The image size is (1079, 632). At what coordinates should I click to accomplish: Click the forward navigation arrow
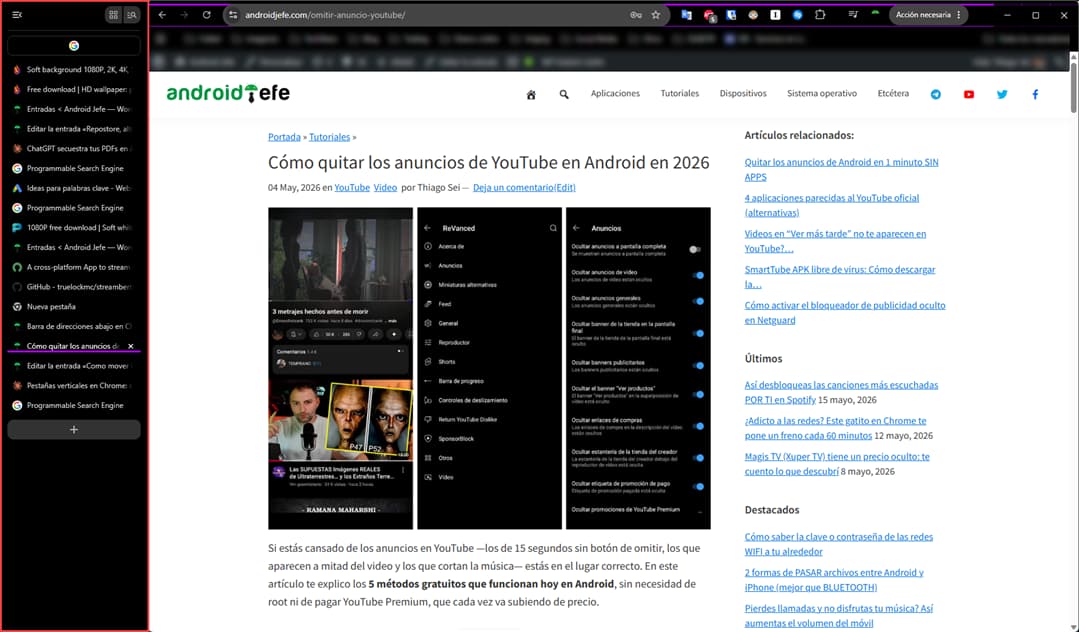point(184,14)
